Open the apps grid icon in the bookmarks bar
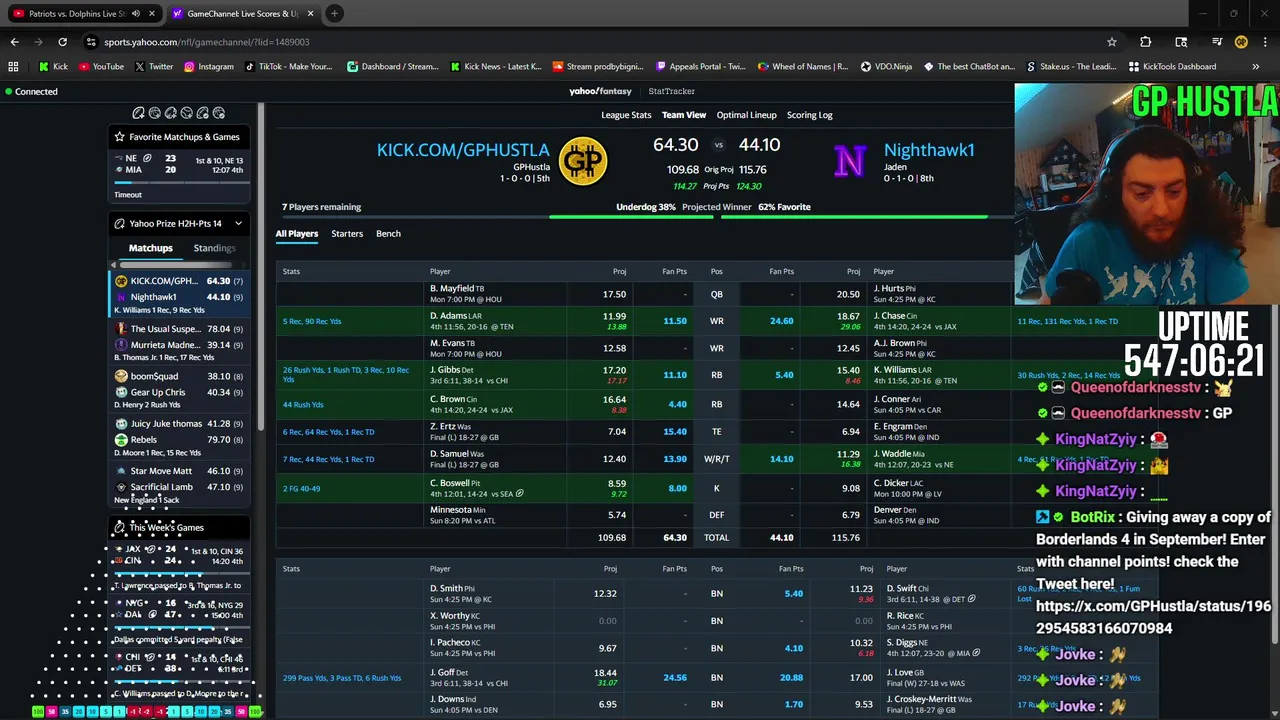 point(13,67)
